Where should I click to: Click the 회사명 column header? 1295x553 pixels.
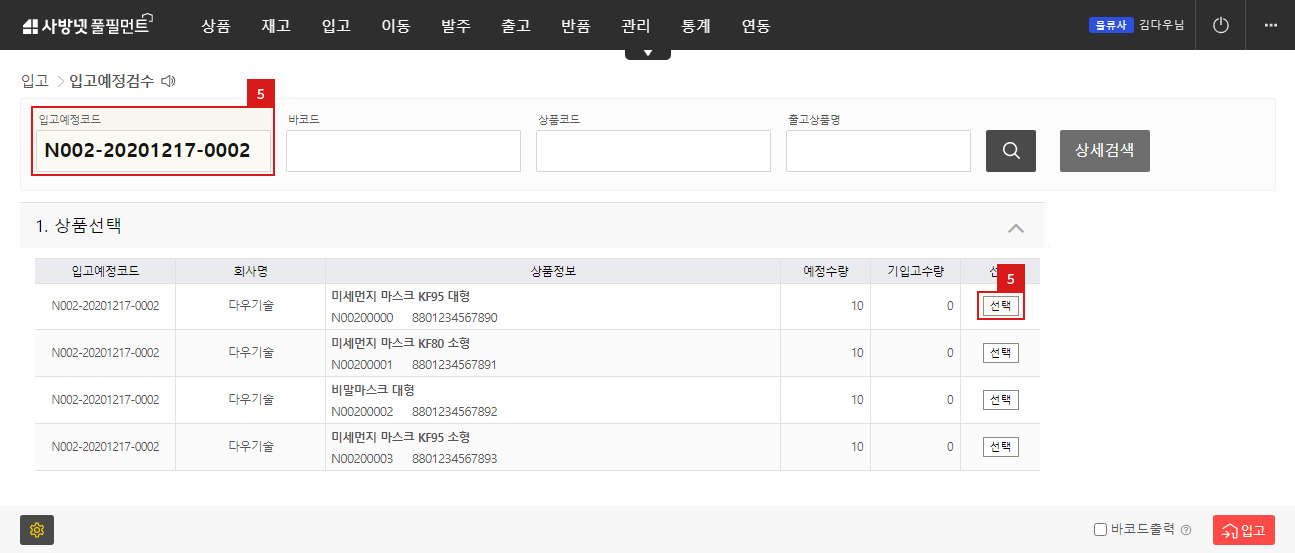point(250,271)
